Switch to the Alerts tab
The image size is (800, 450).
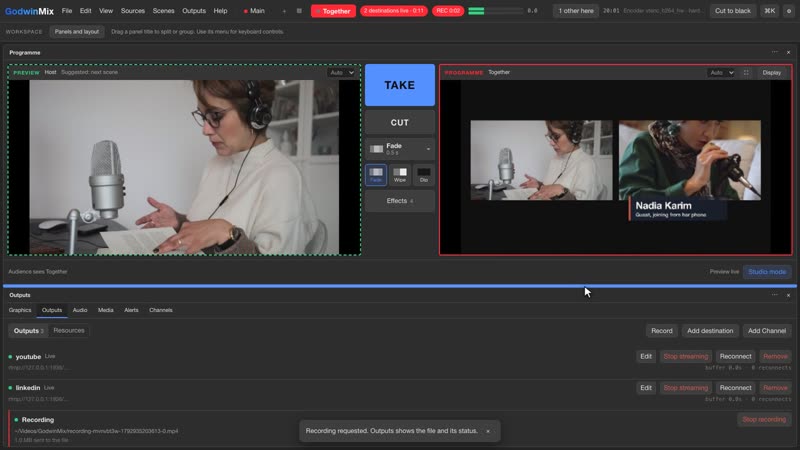[131, 310]
